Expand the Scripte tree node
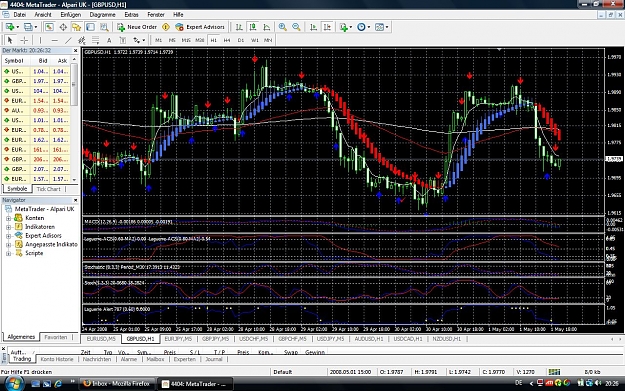Screen dimensions: 625x391 point(8,253)
